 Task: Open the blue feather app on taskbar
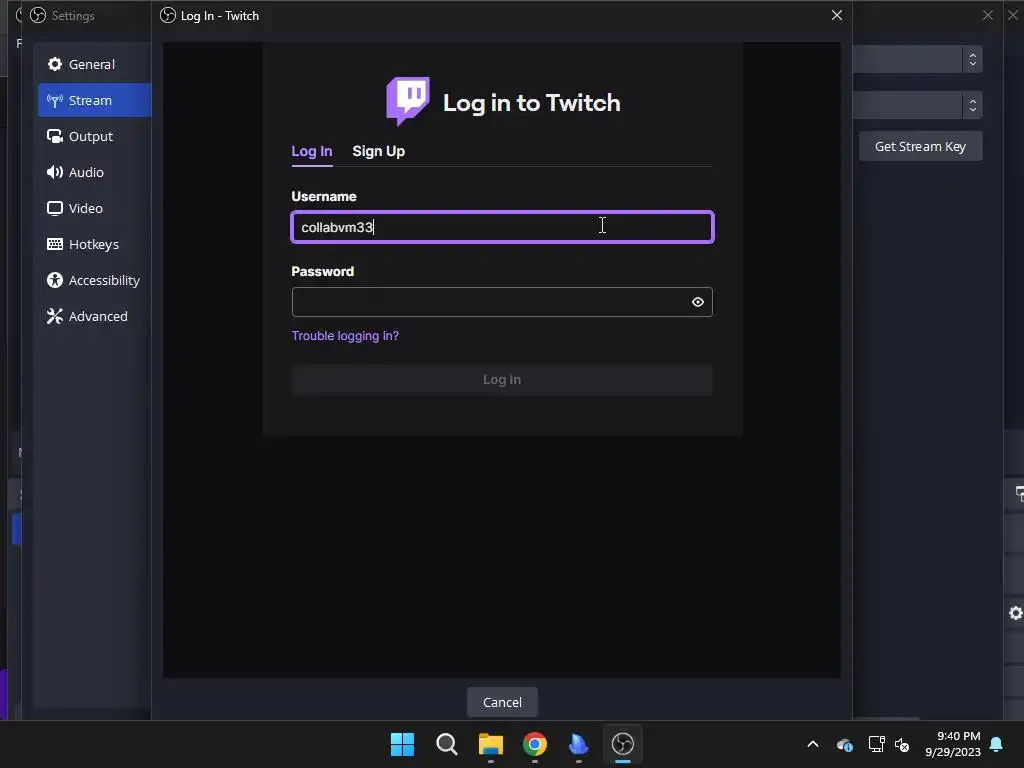(x=579, y=744)
